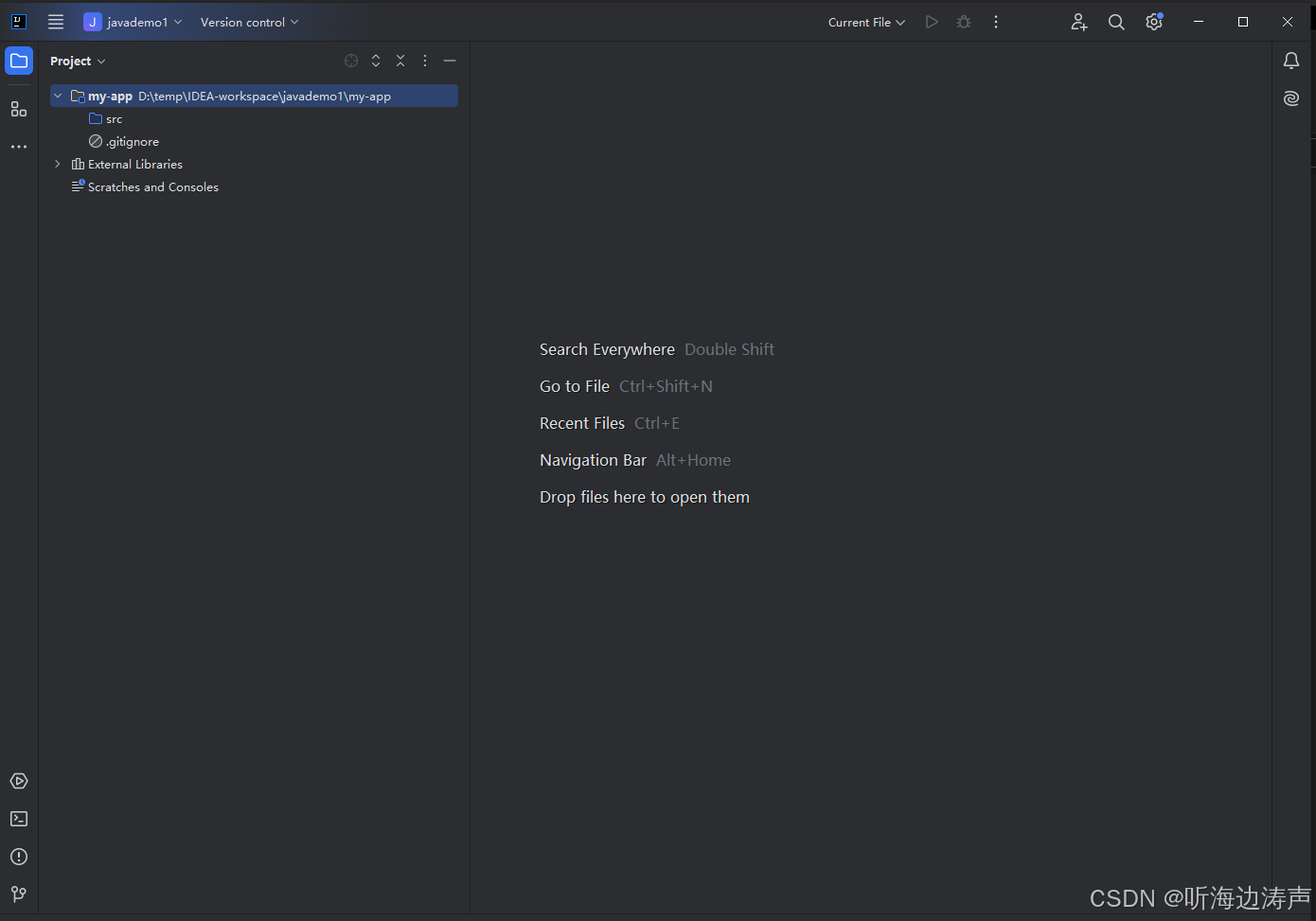Open the Git tool window icon
This screenshot has width=1316, height=921.
point(19,894)
